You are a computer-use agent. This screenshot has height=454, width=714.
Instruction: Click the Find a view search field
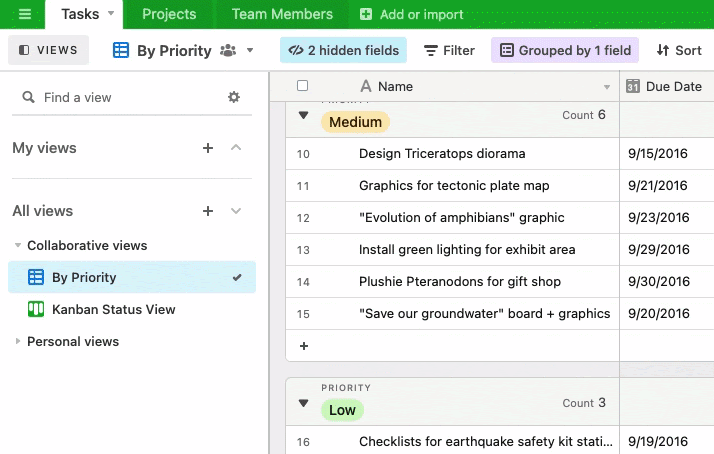(x=130, y=97)
